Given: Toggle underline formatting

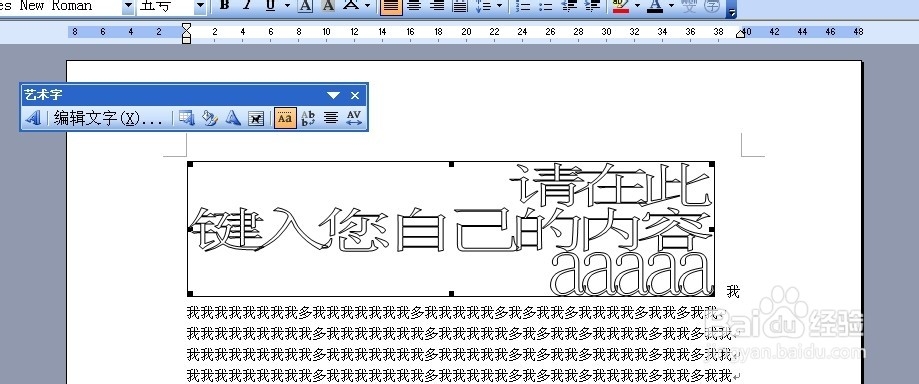Looking at the screenshot, I should click(270, 6).
